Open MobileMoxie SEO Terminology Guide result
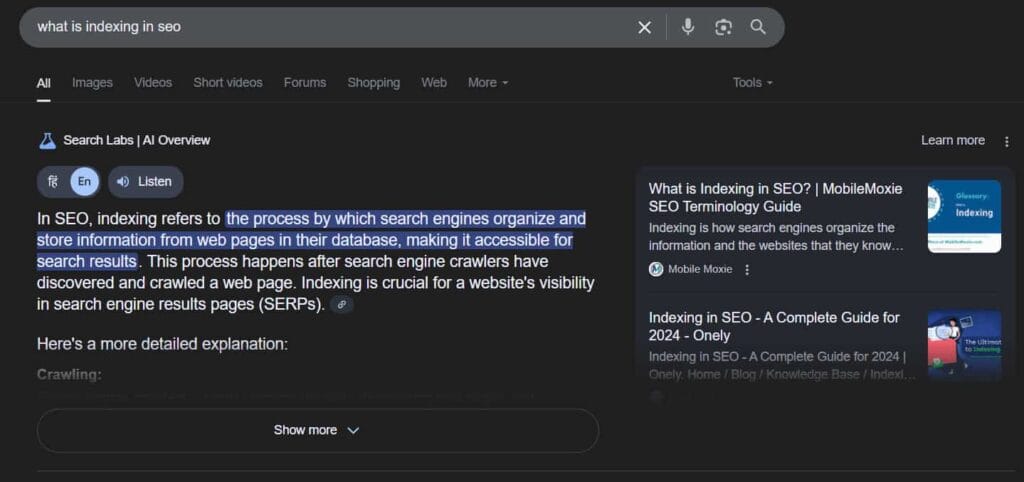This screenshot has width=1024, height=482. [x=775, y=198]
